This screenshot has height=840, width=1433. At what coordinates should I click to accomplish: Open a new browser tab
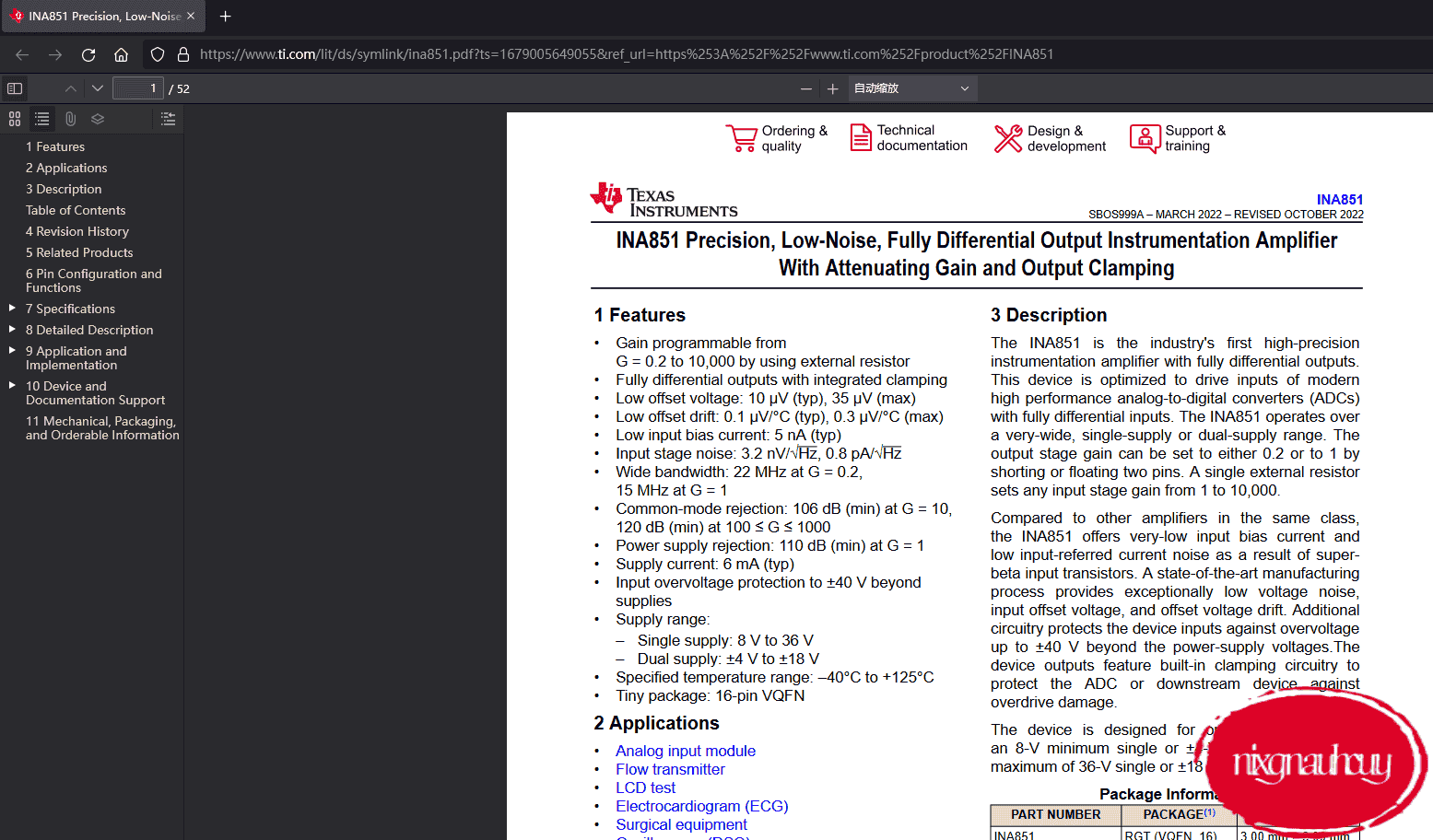tap(225, 16)
